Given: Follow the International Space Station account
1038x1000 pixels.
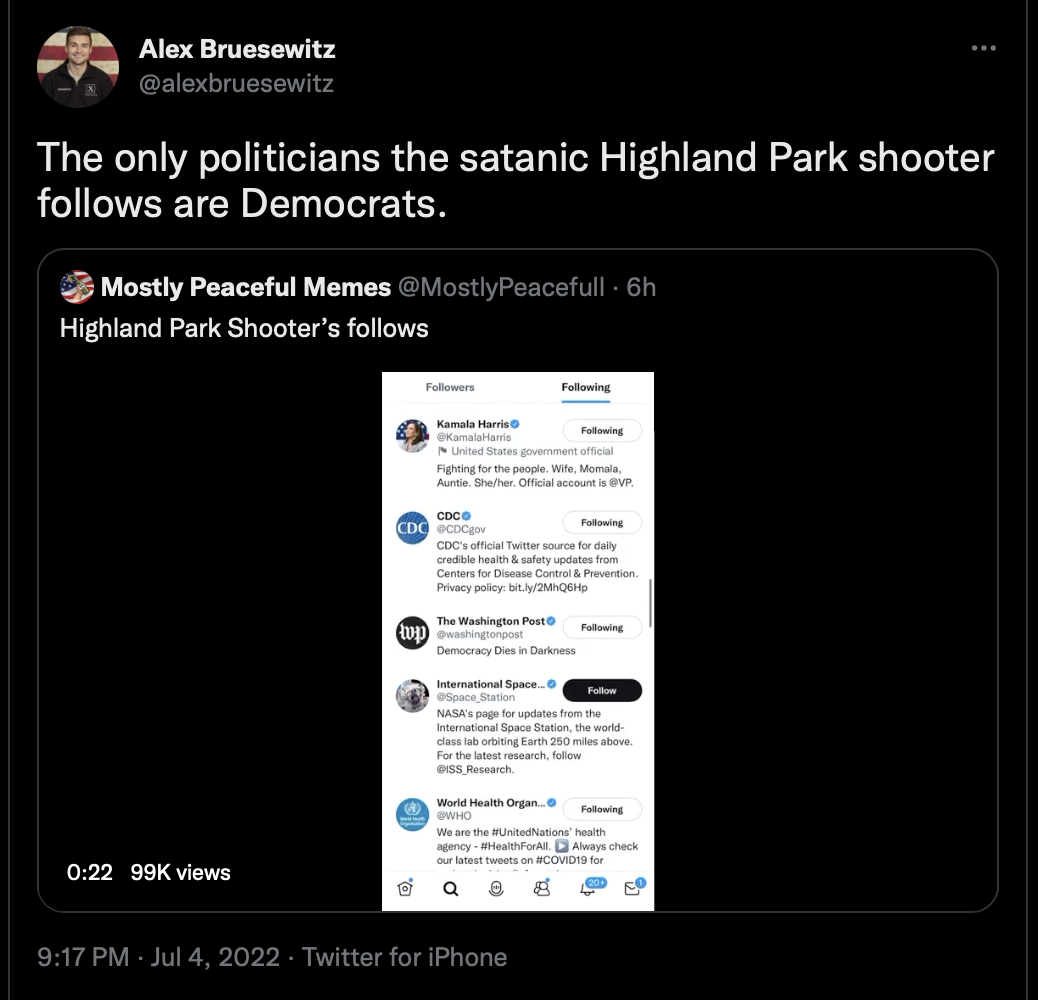Looking at the screenshot, I should pyautogui.click(x=602, y=690).
